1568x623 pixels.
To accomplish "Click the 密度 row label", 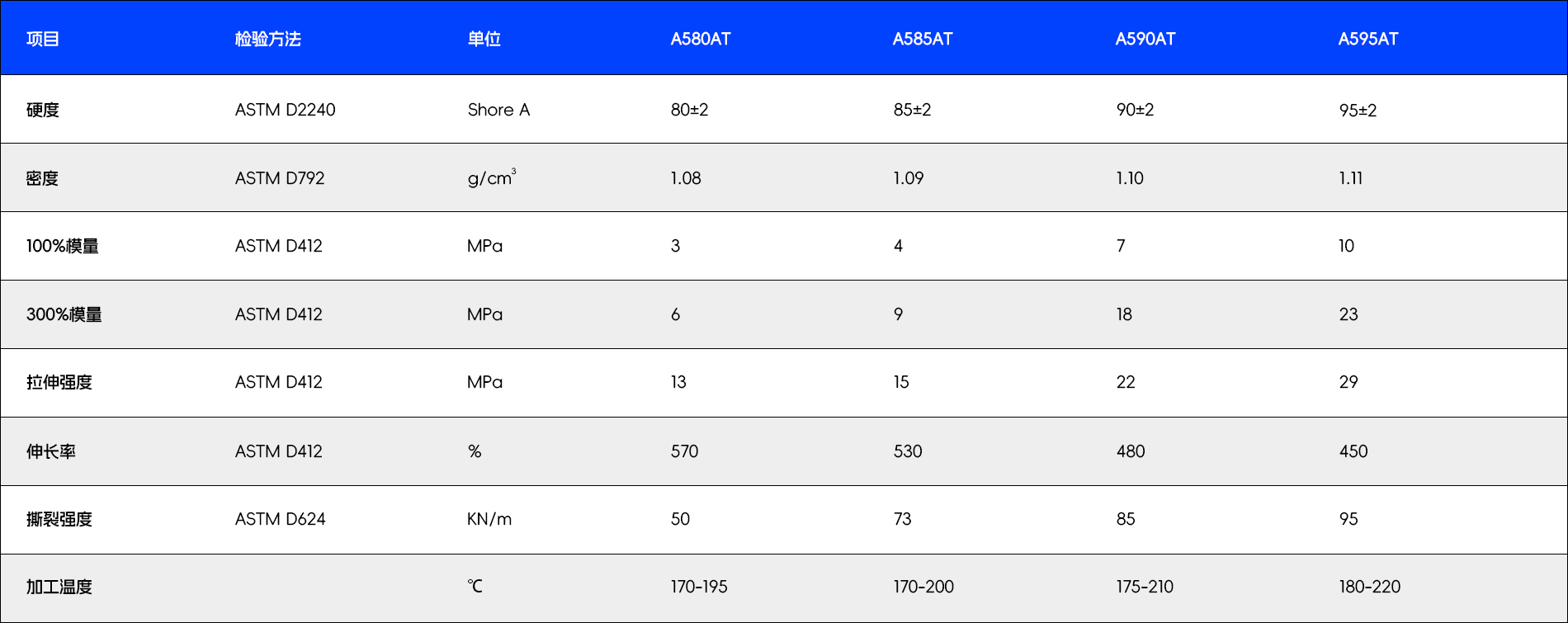I will 43,178.
